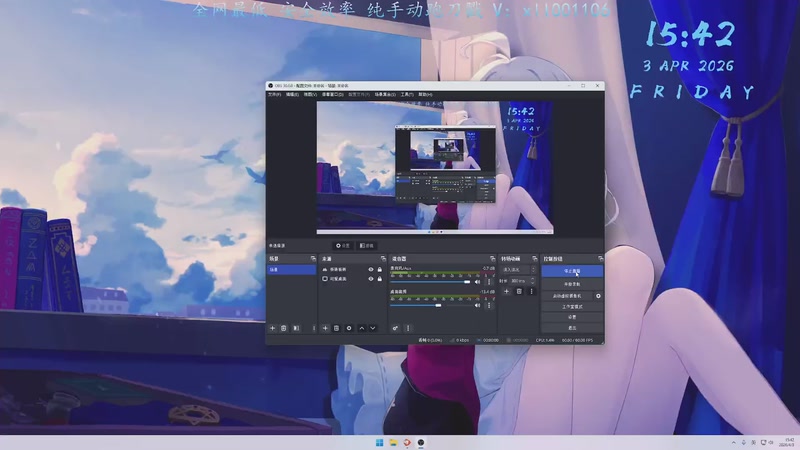
Task: Delete the selected source with the trash icon
Action: click(336, 328)
